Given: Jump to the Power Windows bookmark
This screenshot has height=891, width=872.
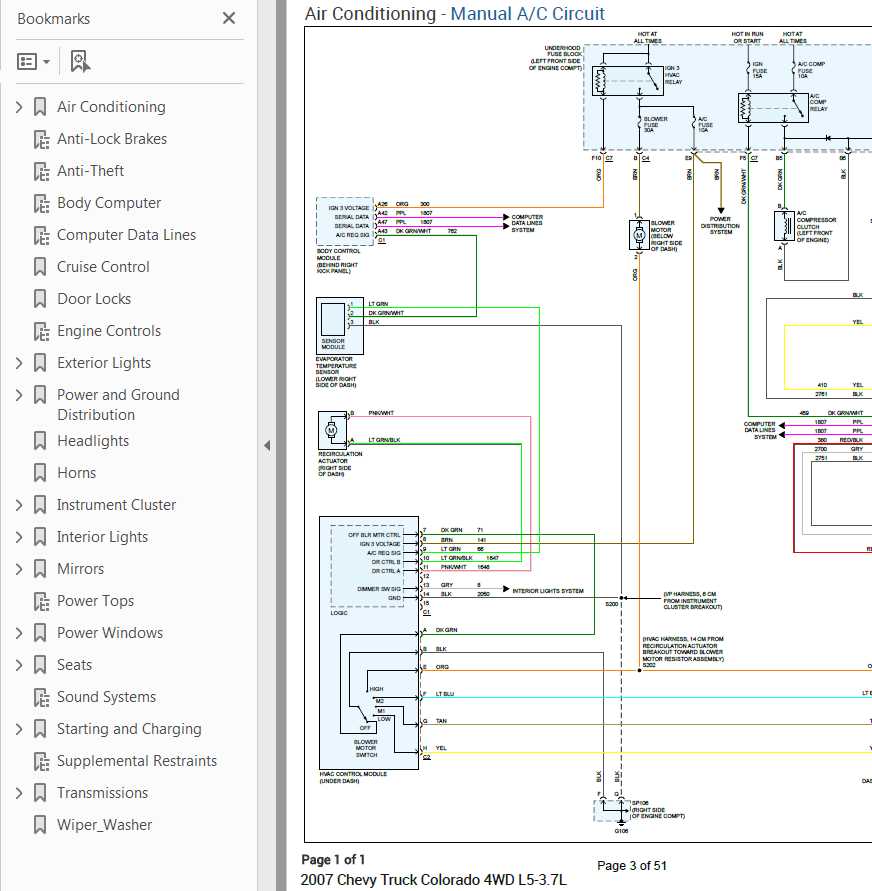Looking at the screenshot, I should (110, 633).
